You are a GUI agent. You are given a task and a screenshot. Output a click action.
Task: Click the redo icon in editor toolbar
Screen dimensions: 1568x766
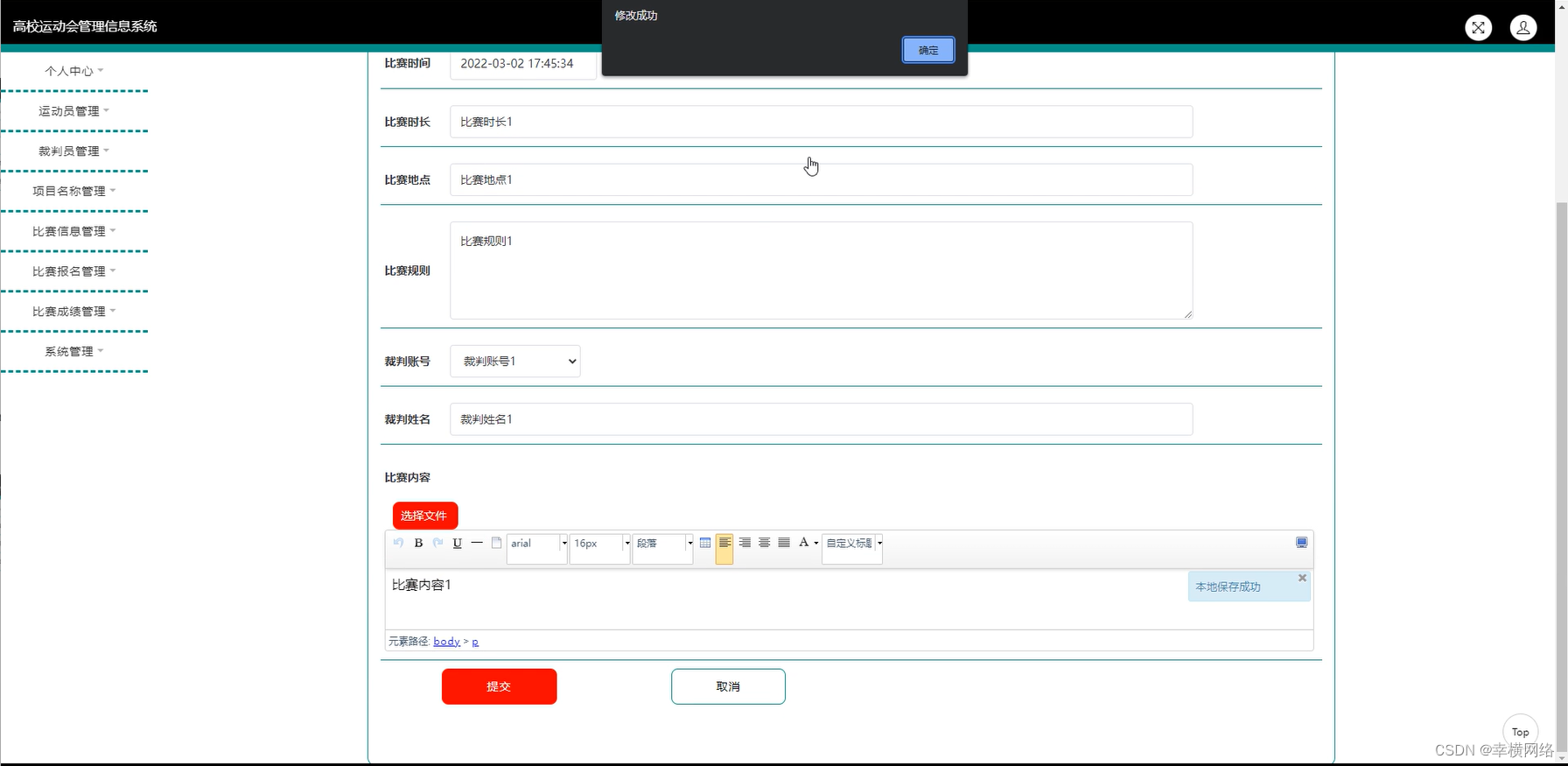[x=437, y=543]
